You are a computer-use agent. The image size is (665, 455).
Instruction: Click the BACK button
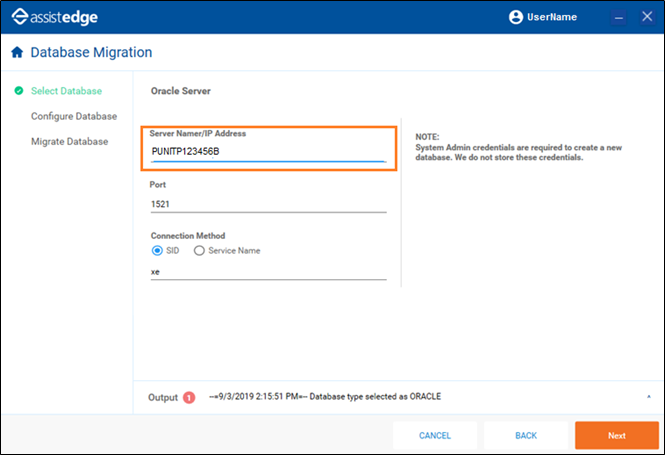pyautogui.click(x=526, y=435)
